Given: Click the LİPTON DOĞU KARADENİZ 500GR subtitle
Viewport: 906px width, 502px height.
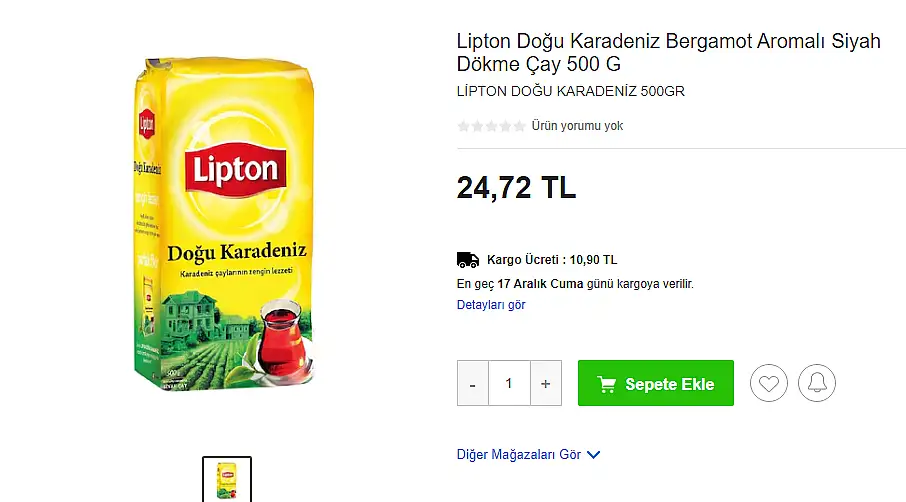Looking at the screenshot, I should coord(571,91).
